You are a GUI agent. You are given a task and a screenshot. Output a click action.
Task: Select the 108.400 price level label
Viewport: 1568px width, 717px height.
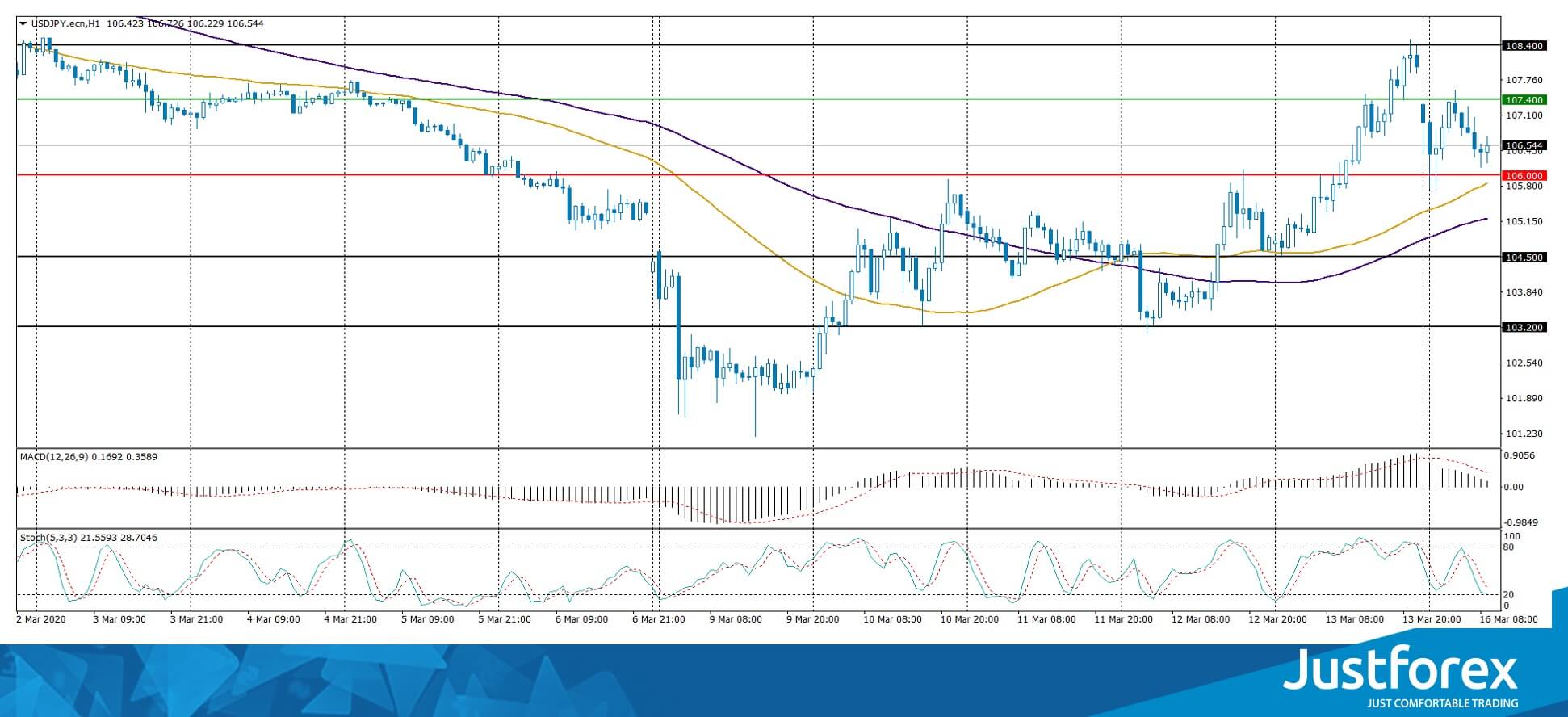[x=1524, y=46]
